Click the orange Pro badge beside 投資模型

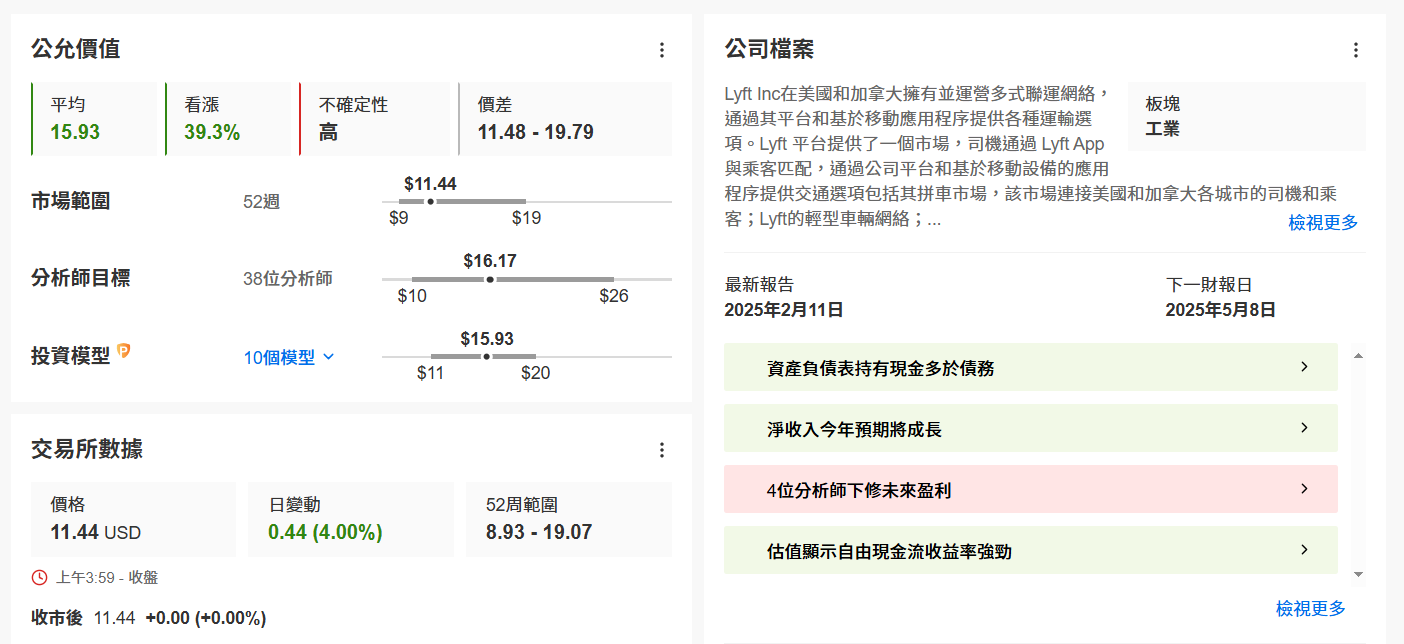(124, 351)
